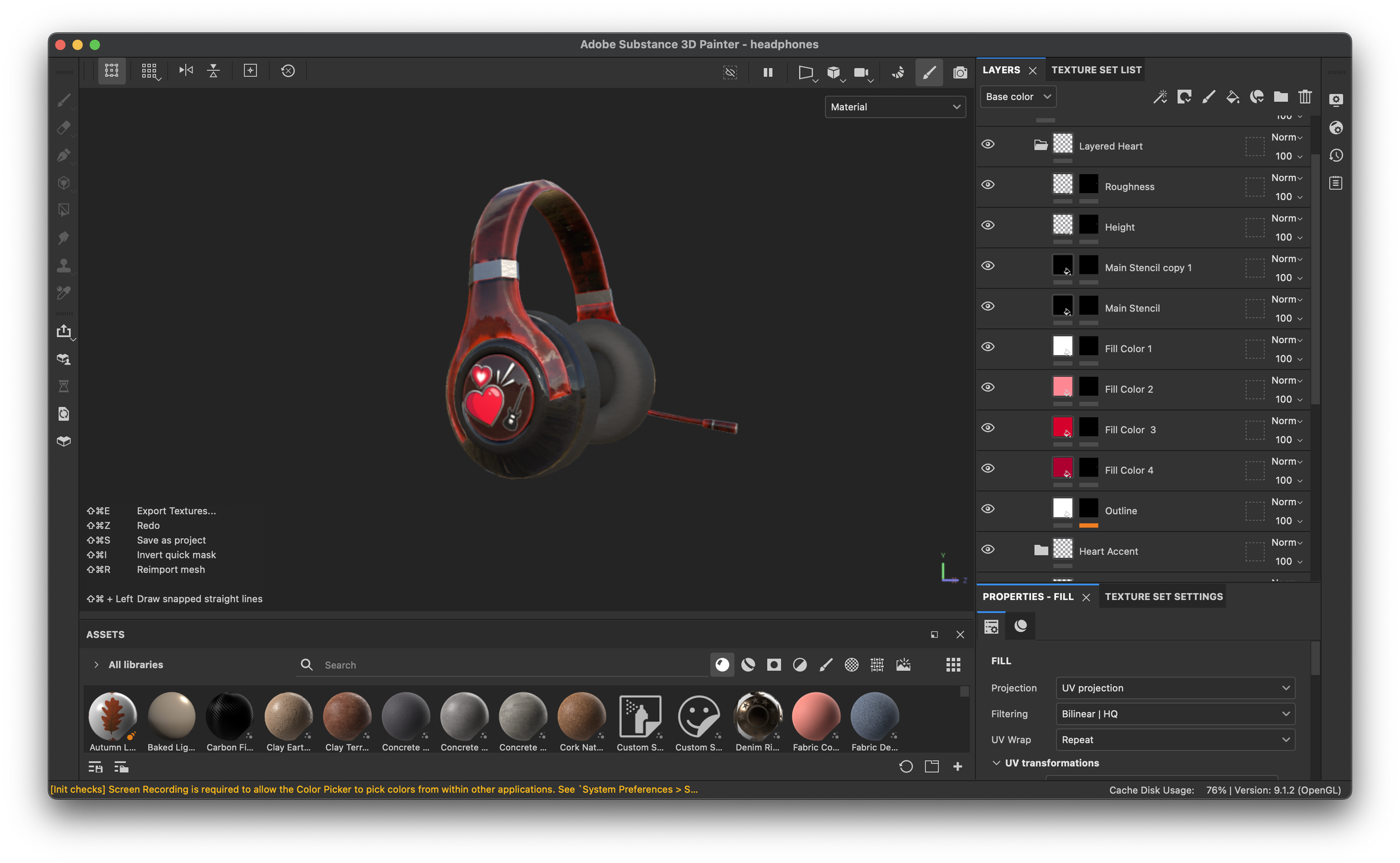Collapse the UV transformations section
Screen dimensions: 1400x863
click(x=996, y=763)
